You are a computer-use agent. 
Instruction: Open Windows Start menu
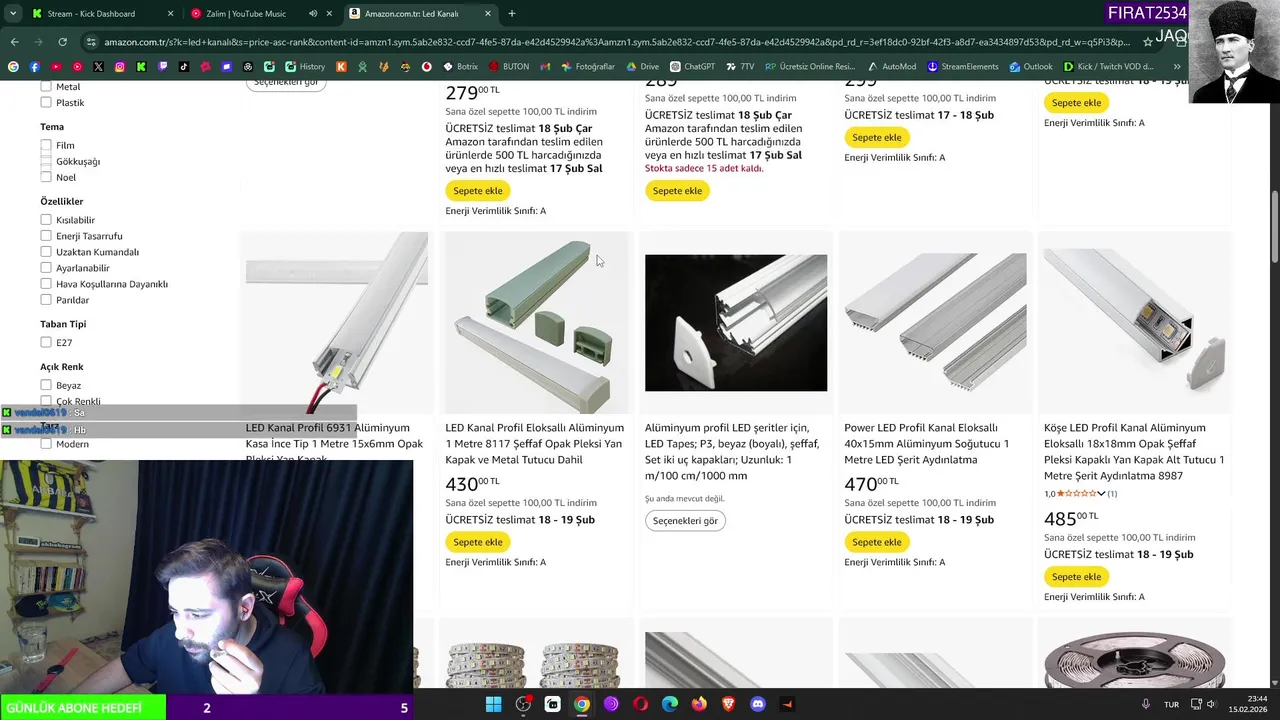493,704
